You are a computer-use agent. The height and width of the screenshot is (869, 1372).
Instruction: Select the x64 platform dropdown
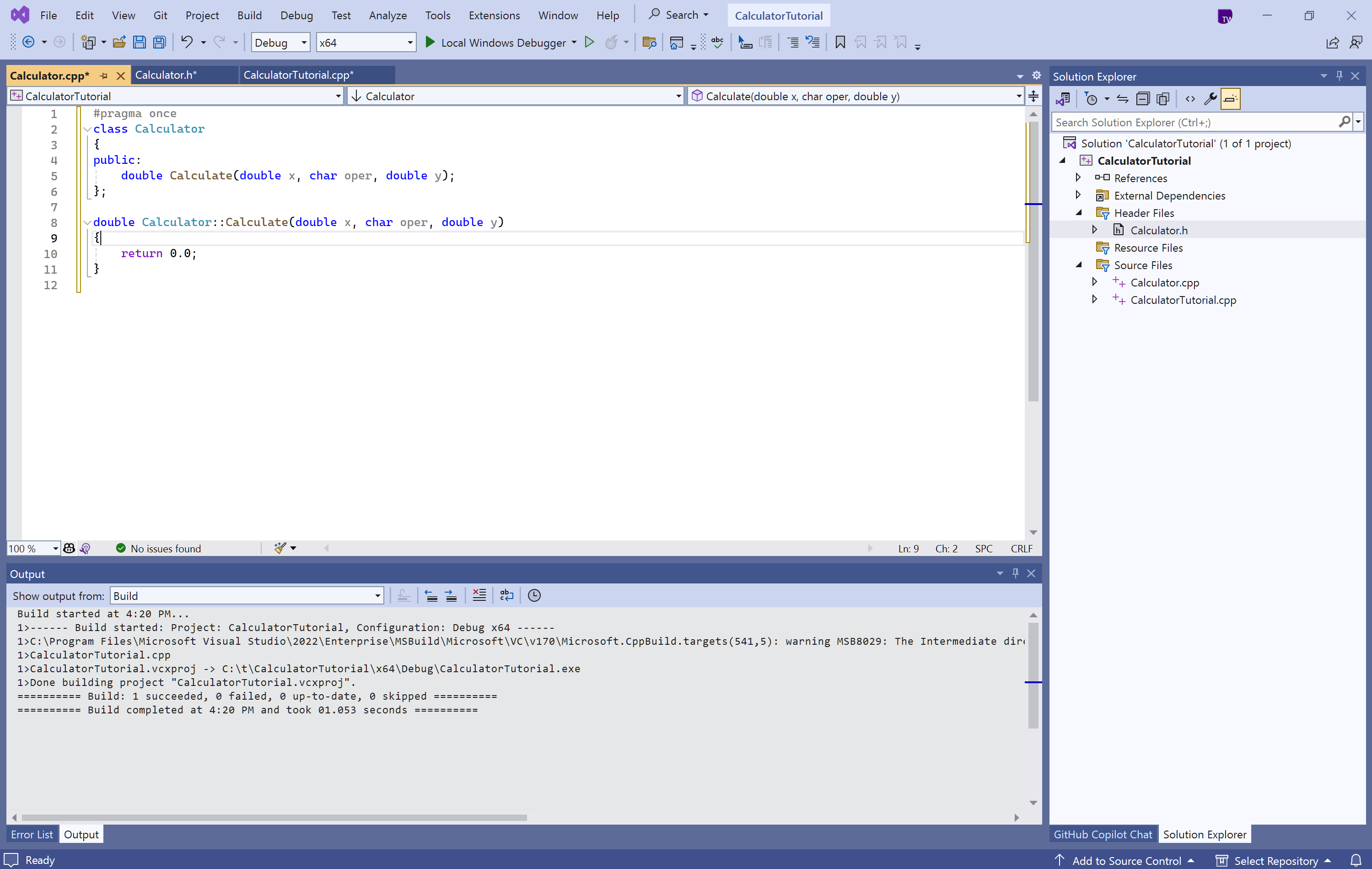[364, 42]
